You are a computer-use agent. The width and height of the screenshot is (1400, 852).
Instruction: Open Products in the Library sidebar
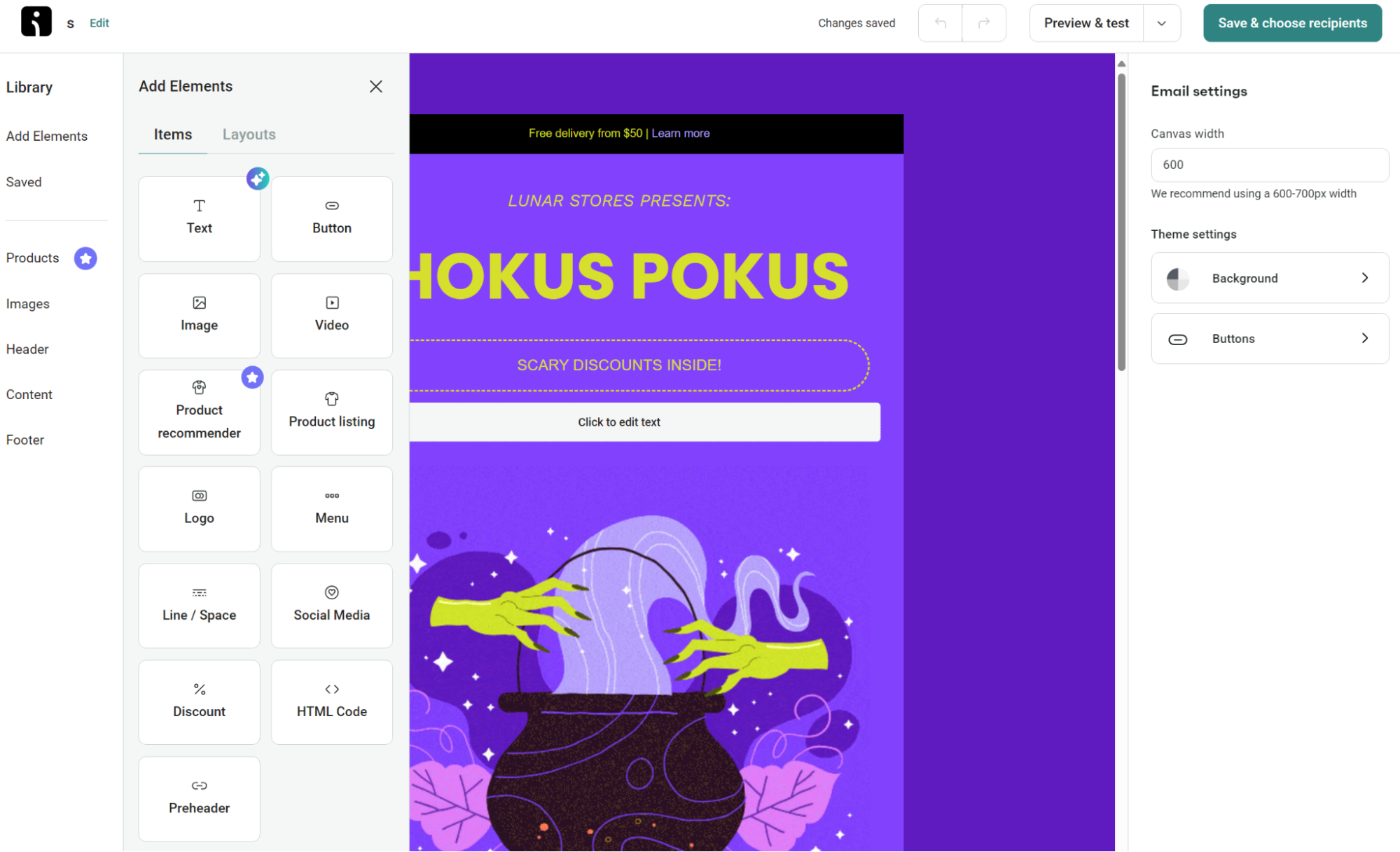tap(33, 258)
